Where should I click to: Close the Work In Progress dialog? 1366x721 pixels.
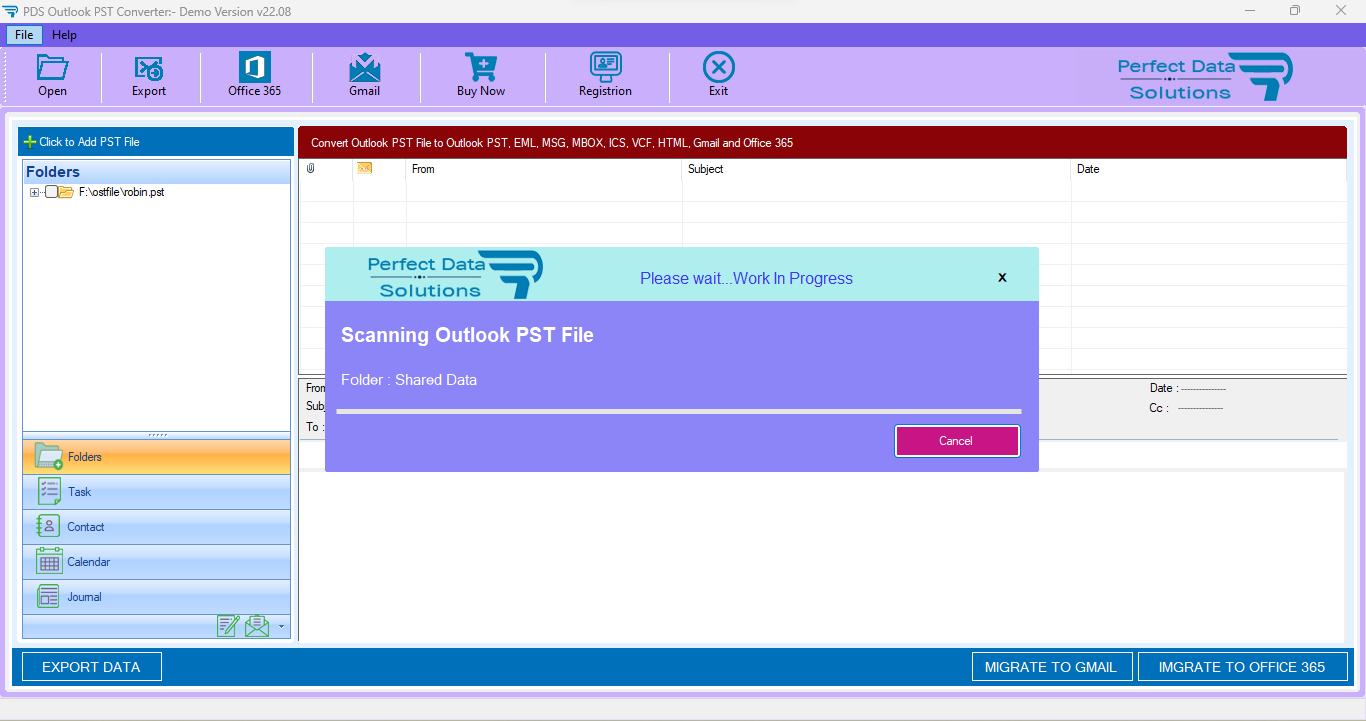pos(1002,278)
